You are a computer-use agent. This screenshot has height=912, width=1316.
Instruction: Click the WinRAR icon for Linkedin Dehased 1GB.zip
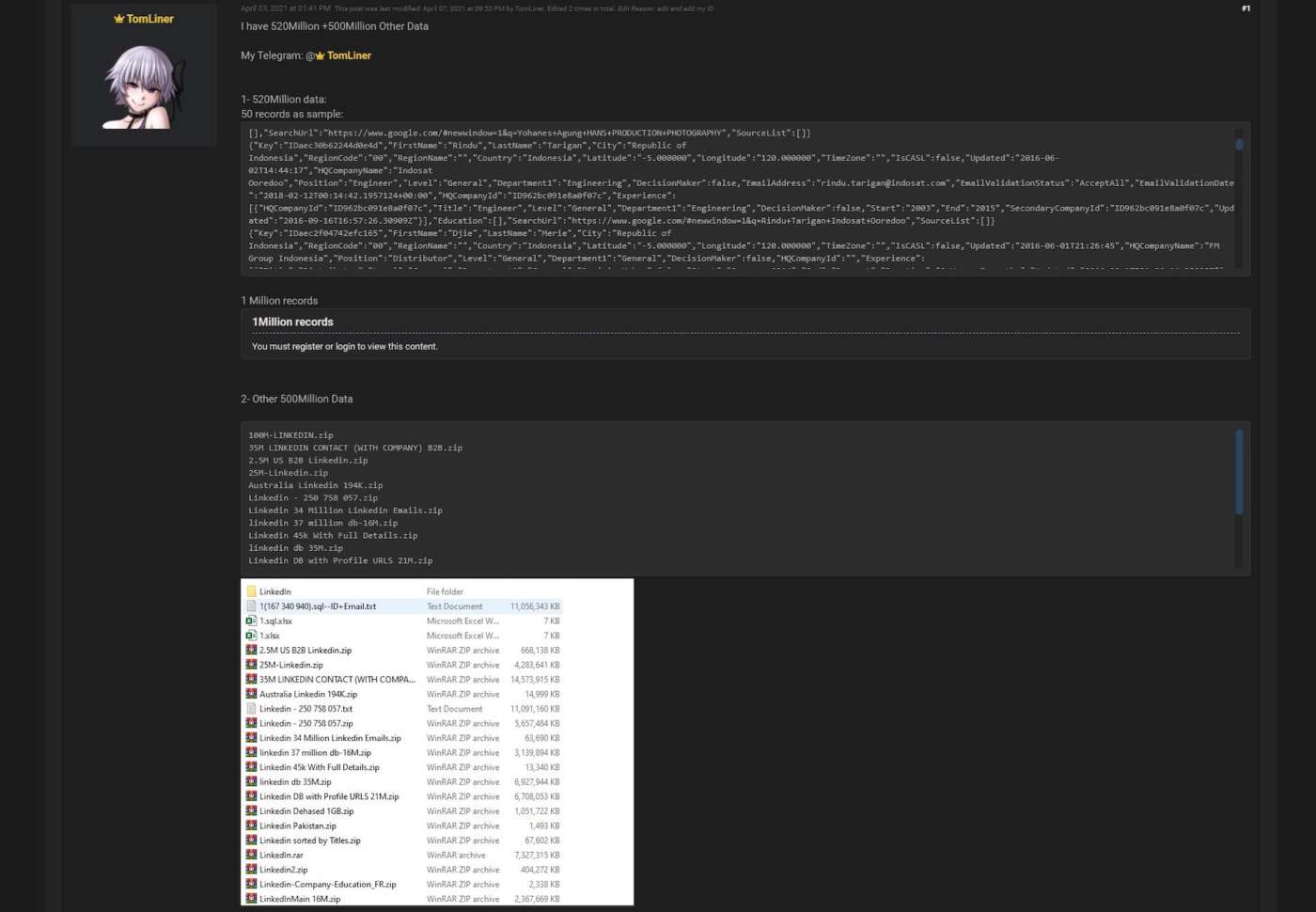pos(251,810)
